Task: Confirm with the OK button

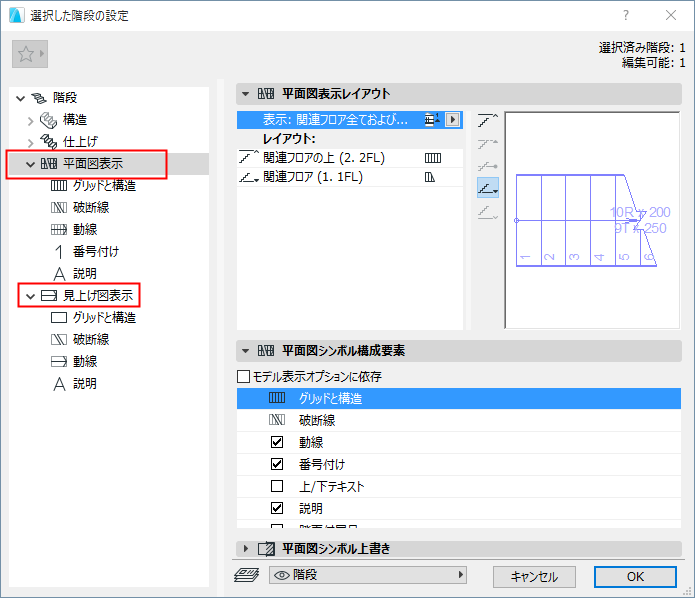Action: click(635, 577)
